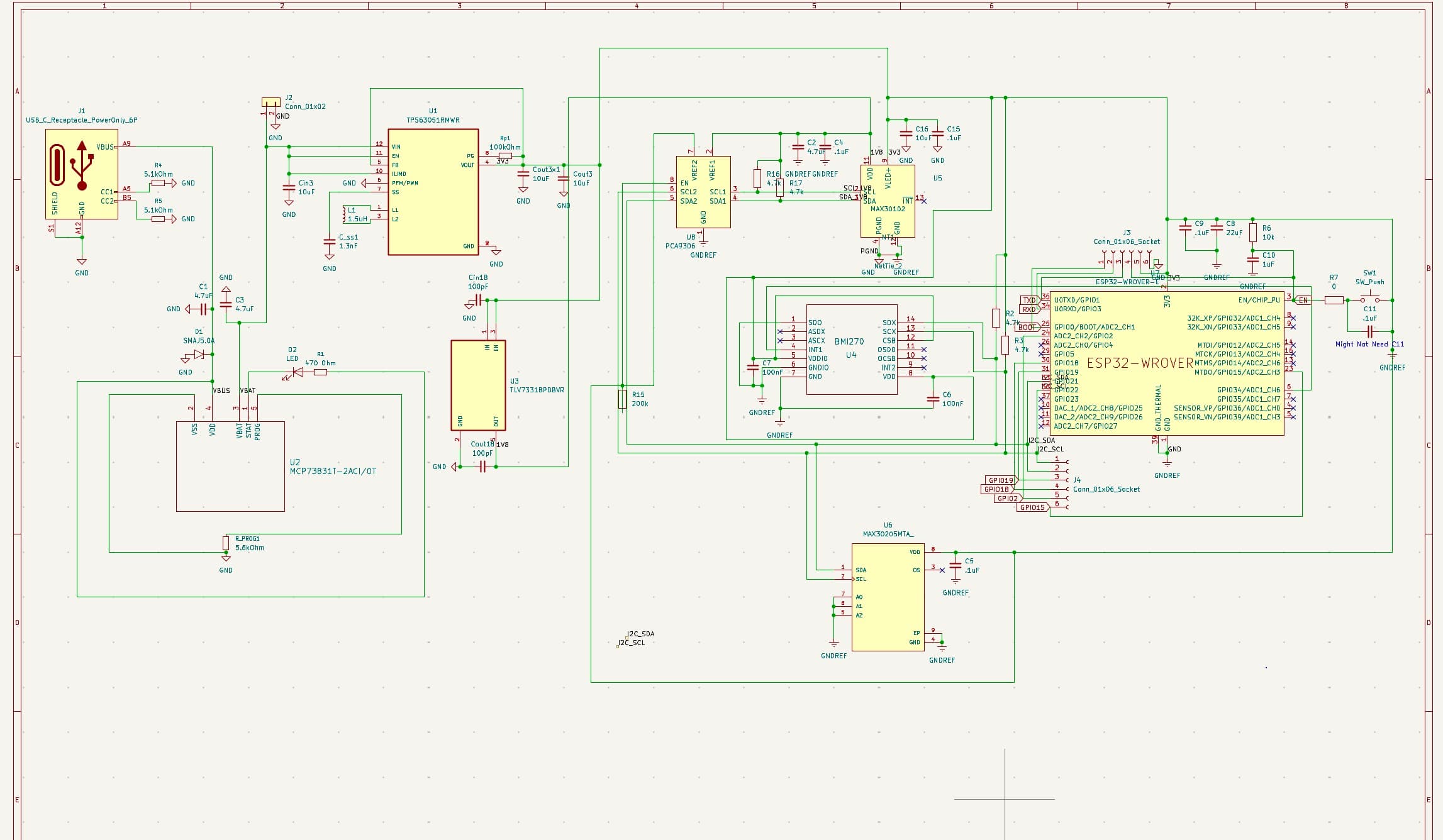
Task: Select the BOOT global label flag
Action: tap(1028, 328)
